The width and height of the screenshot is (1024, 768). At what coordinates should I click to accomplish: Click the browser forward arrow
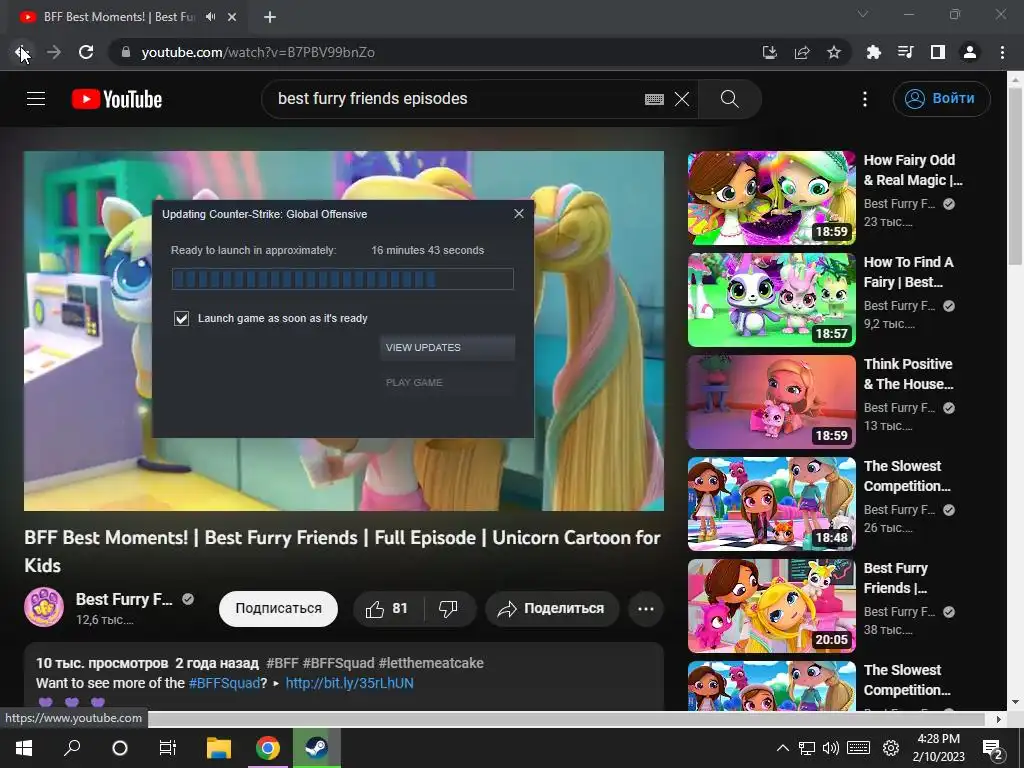click(x=54, y=52)
